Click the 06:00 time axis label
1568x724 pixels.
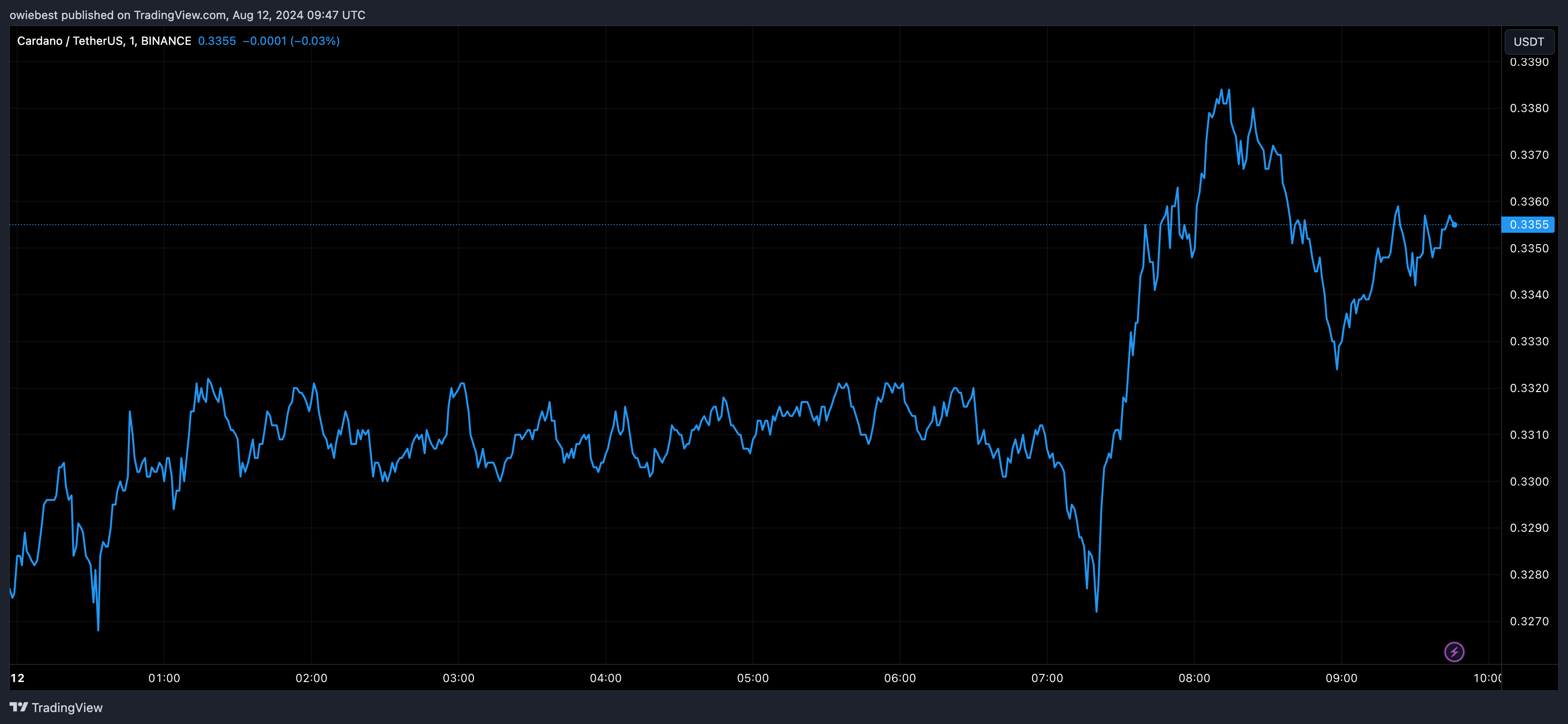pyautogui.click(x=899, y=678)
